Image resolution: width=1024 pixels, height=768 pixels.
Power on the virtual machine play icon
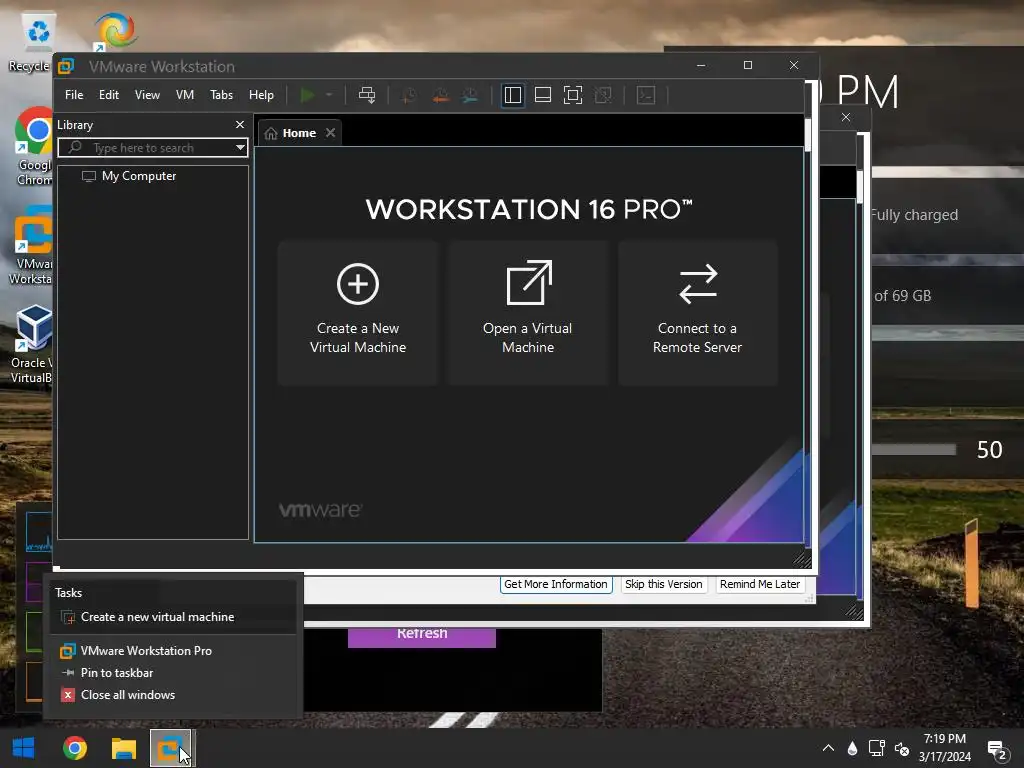[x=307, y=95]
